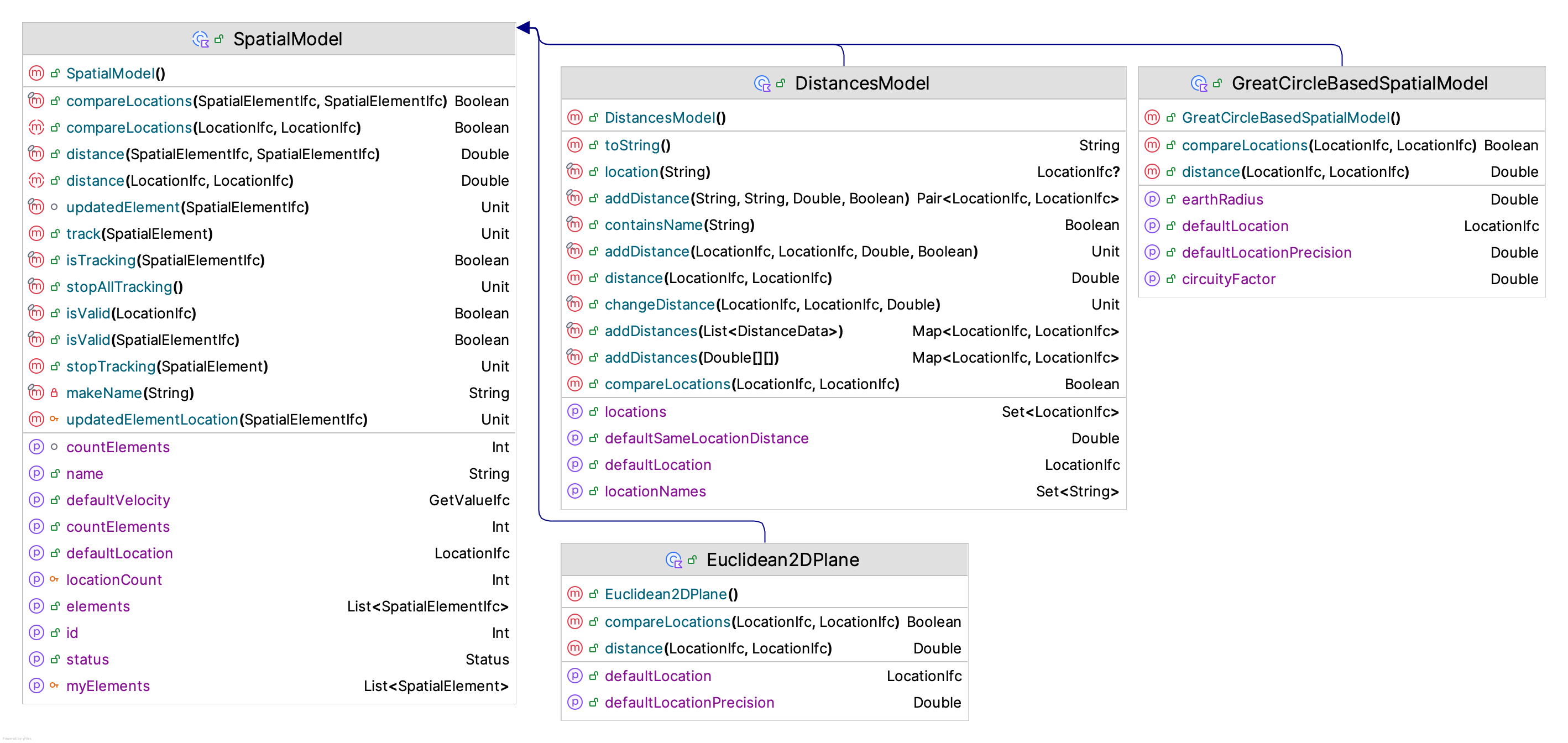Click the LocationIfc? return type of location

point(1078,172)
